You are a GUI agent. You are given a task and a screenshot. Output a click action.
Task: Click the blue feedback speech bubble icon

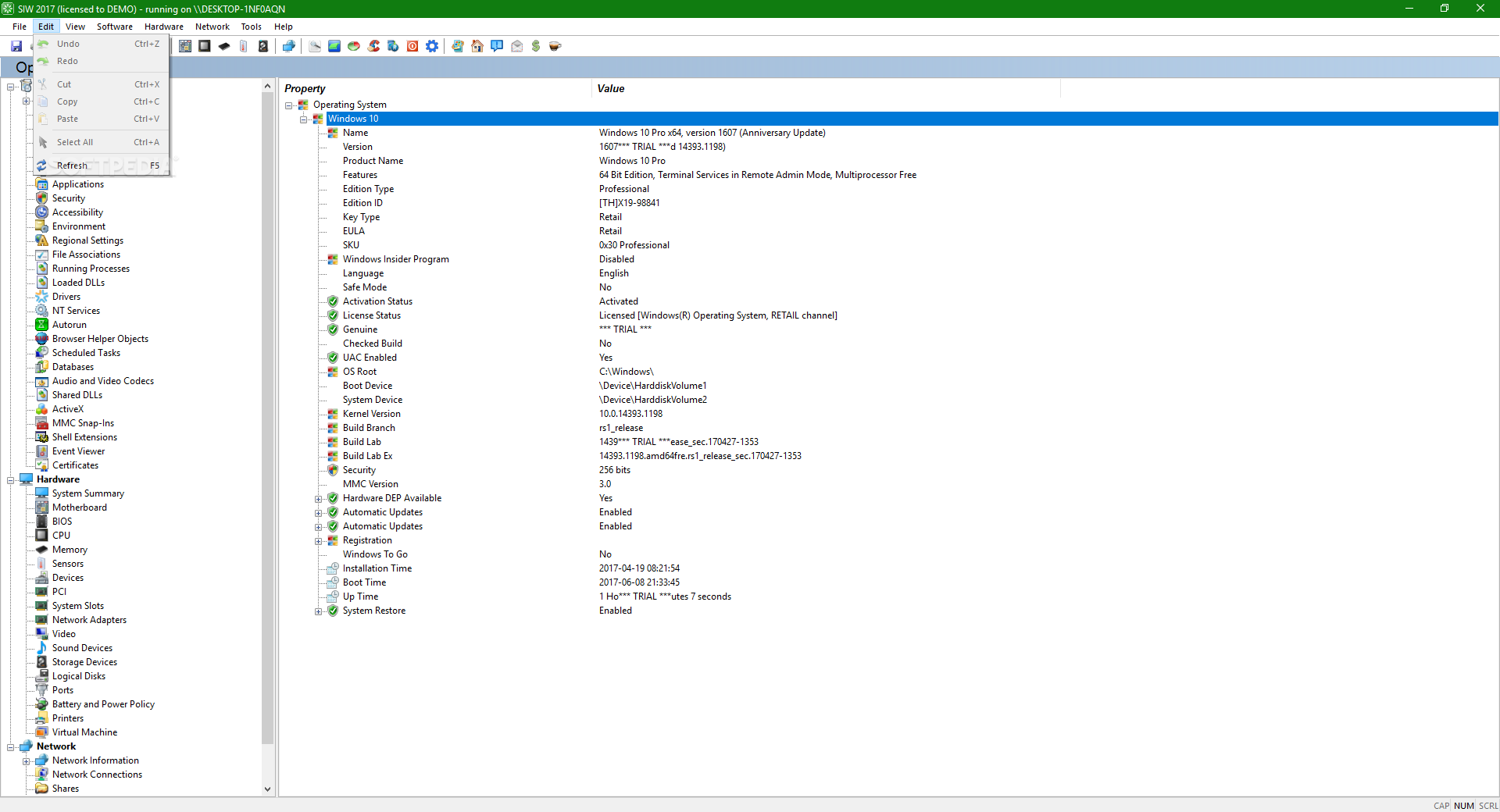coord(497,46)
